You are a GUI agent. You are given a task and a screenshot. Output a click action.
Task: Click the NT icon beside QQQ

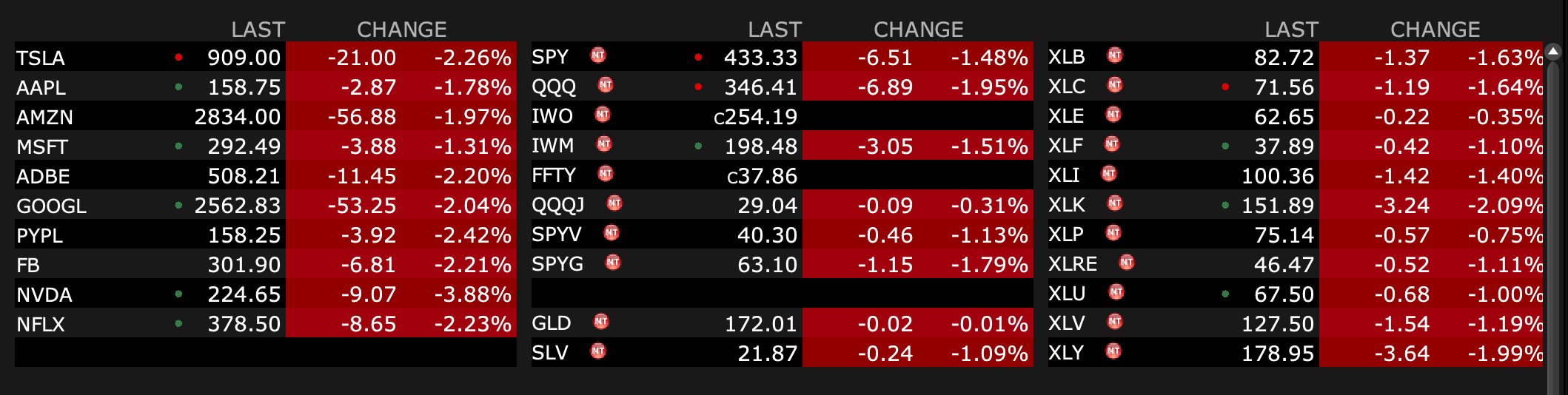[606, 85]
